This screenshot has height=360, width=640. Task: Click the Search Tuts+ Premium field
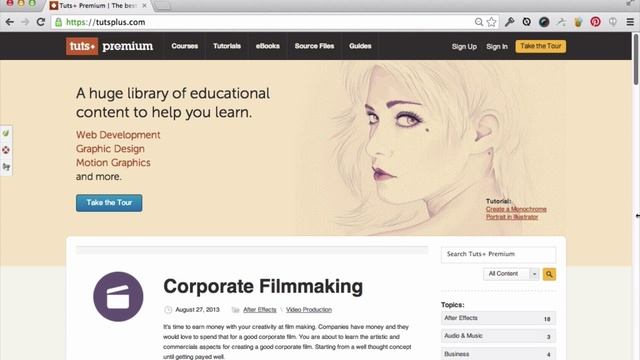(x=498, y=254)
